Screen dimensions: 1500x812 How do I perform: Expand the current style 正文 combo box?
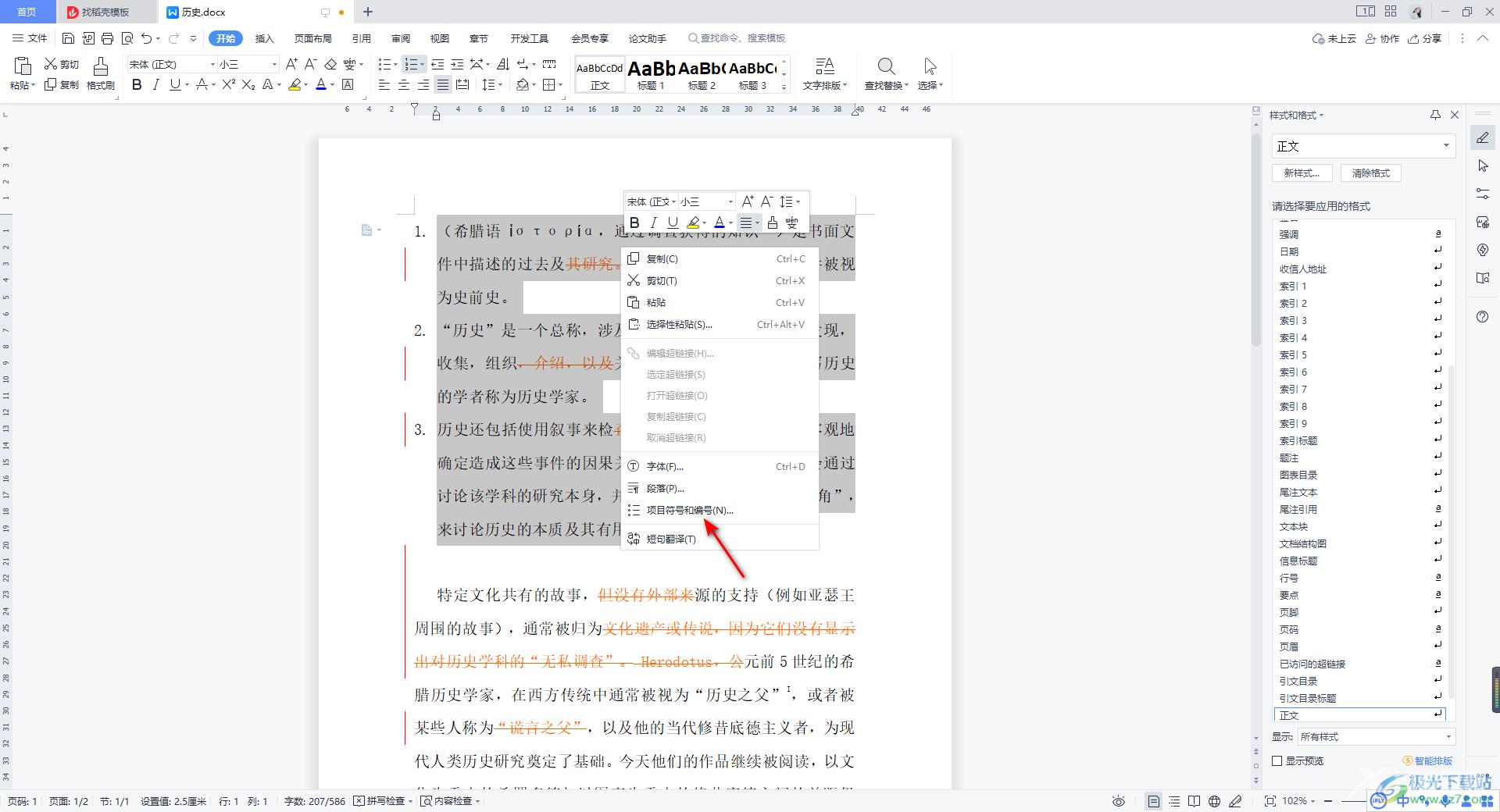point(1446,146)
